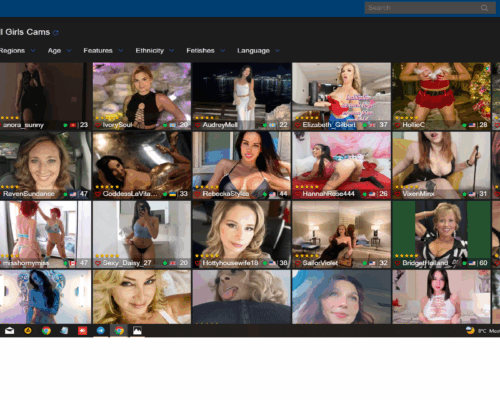The height and width of the screenshot is (400, 500).
Task: Open the IvorySoul username link
Action: [117, 125]
